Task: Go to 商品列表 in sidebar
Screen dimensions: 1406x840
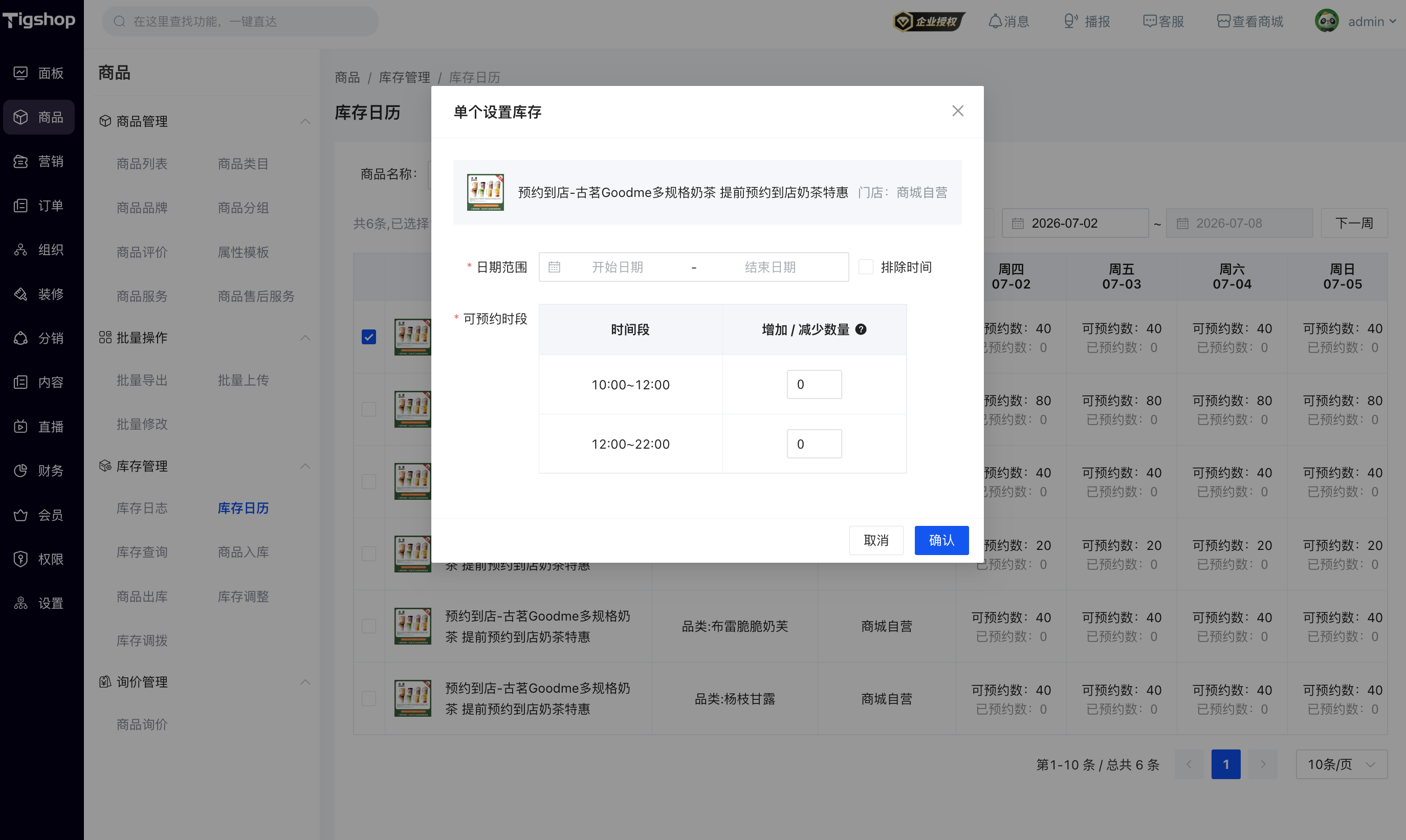Action: (142, 164)
